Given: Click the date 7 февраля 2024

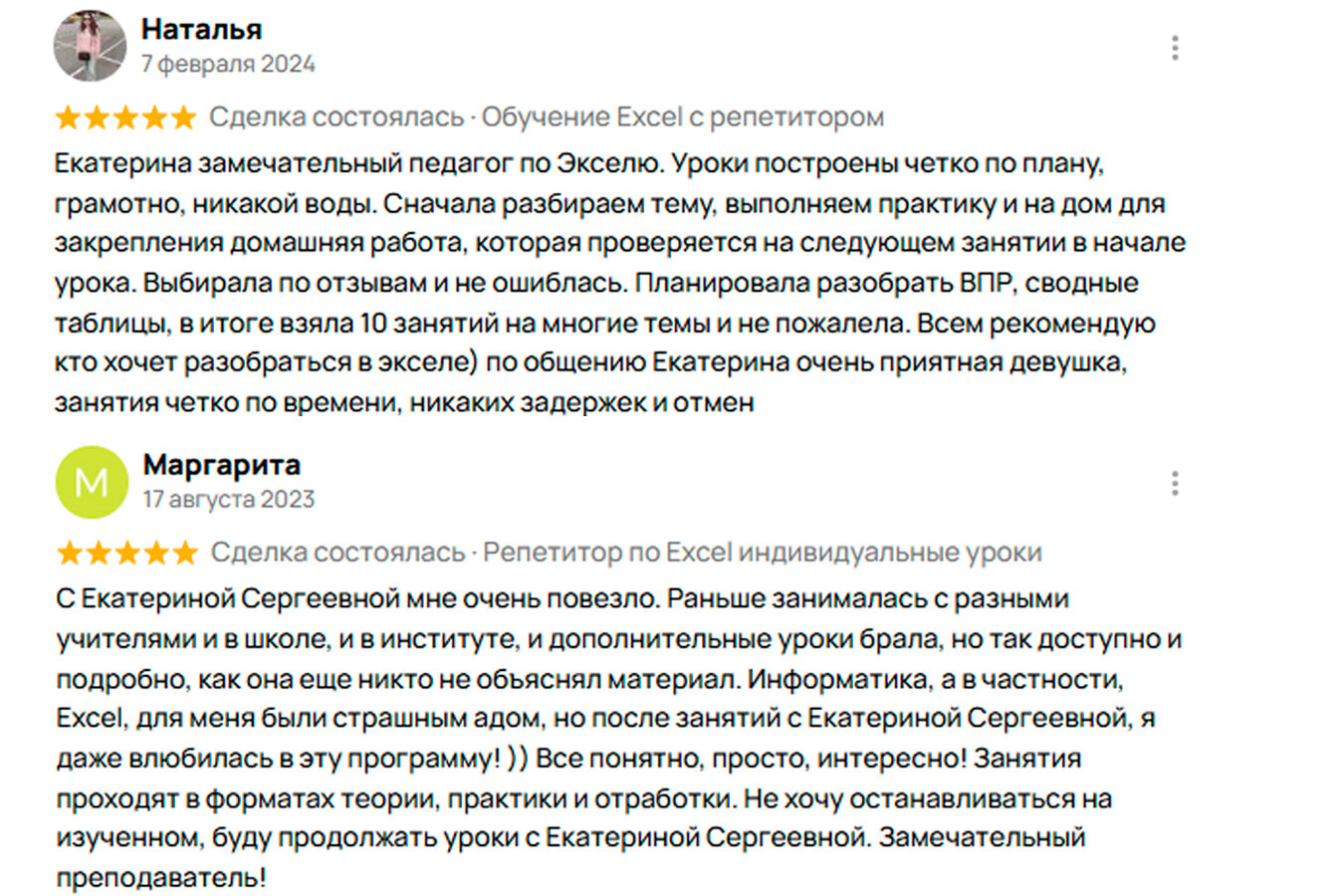Looking at the screenshot, I should click(x=228, y=64).
